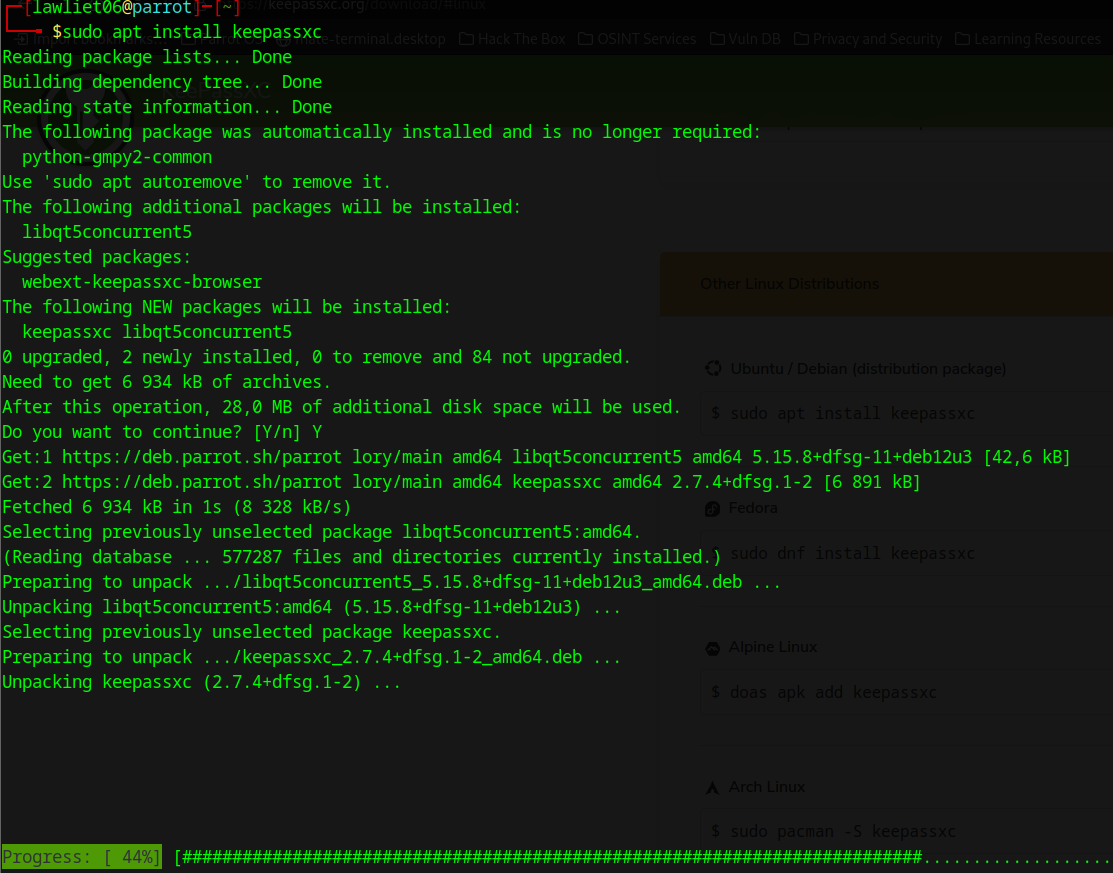Viewport: 1113px width, 873px height.
Task: Click the Alpine Linux logo icon
Action: pyautogui.click(x=713, y=648)
